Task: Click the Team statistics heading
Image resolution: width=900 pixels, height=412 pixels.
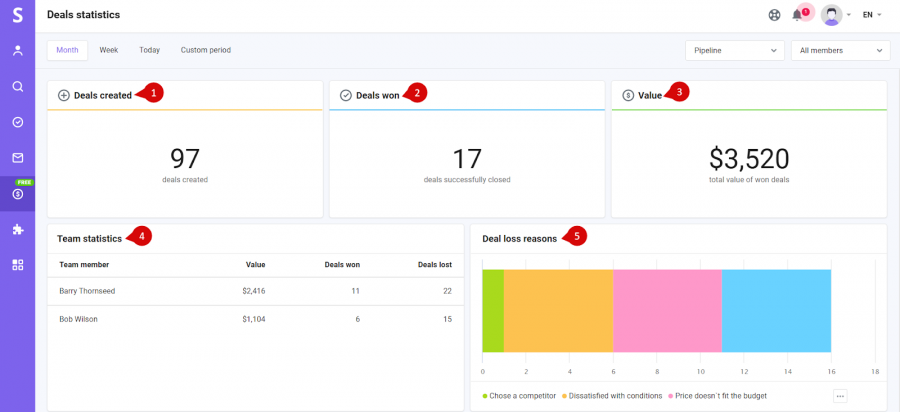Action: click(x=89, y=239)
